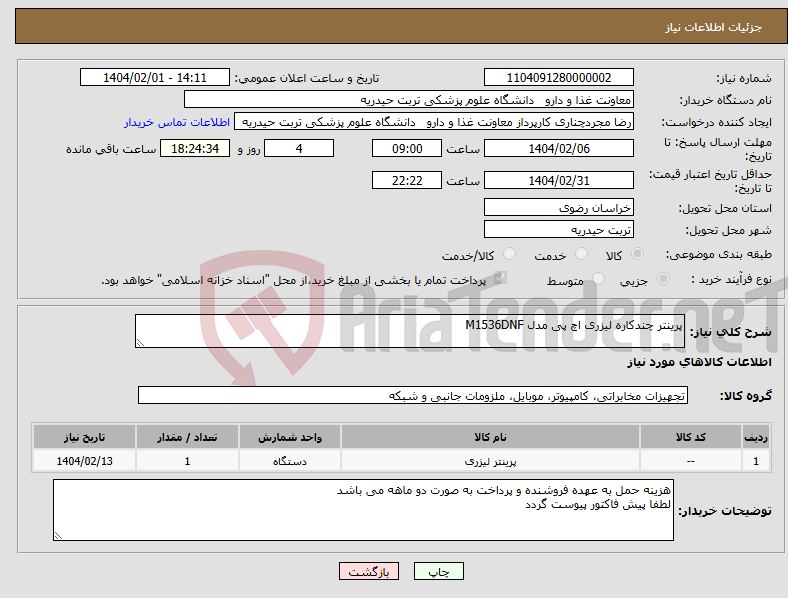The image size is (788, 598).
Task: Click the validity time field 22:22
Action: (407, 180)
